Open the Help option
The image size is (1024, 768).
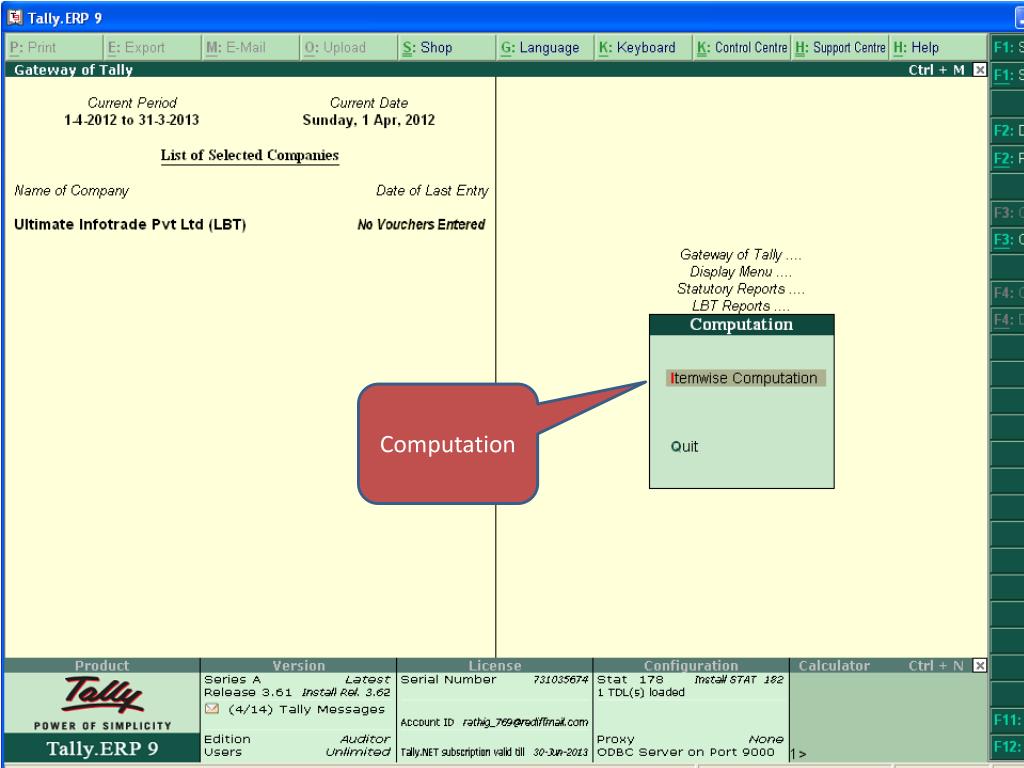click(x=938, y=48)
